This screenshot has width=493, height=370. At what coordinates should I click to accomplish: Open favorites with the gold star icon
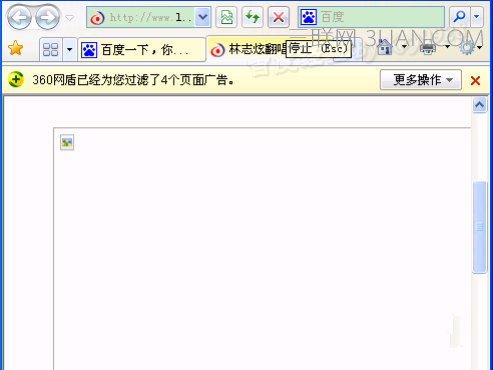[x=15, y=49]
